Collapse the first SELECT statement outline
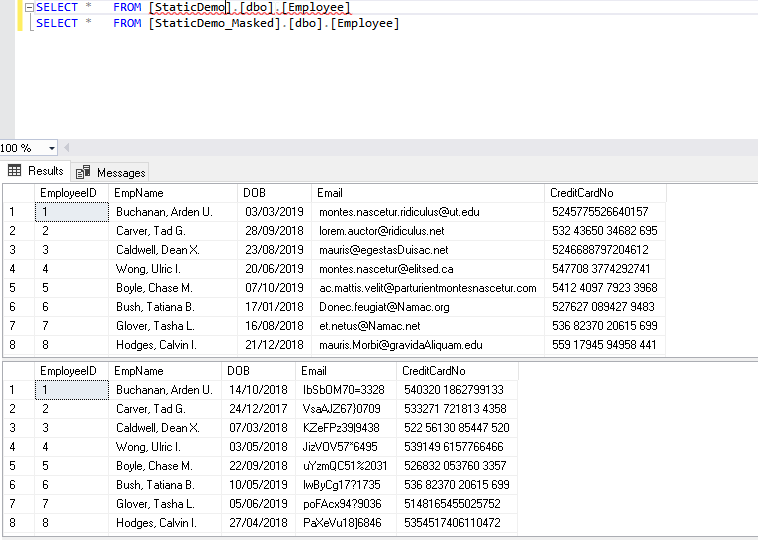The image size is (758, 542). coord(27,8)
